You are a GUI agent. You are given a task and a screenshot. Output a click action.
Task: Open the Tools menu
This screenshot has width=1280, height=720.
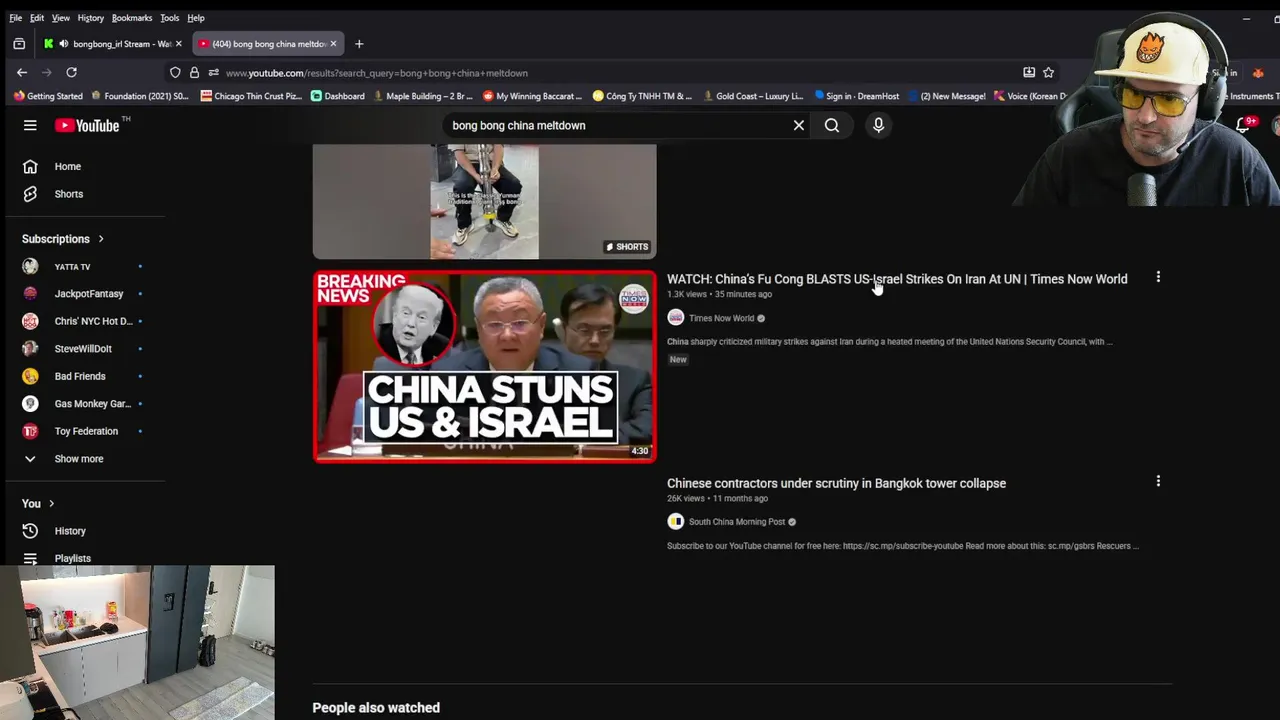pos(170,18)
